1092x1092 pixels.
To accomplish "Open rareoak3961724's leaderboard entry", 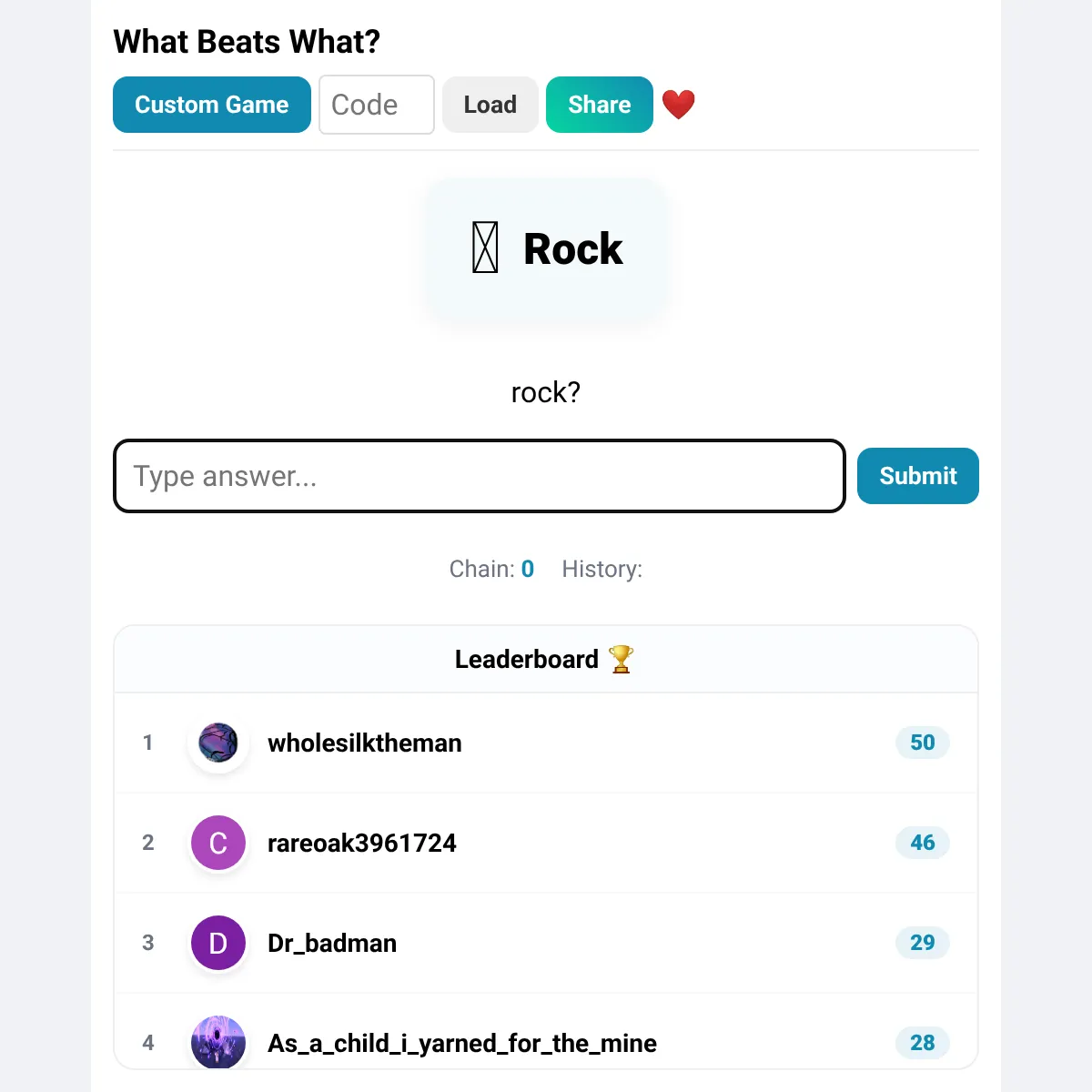I will point(361,843).
